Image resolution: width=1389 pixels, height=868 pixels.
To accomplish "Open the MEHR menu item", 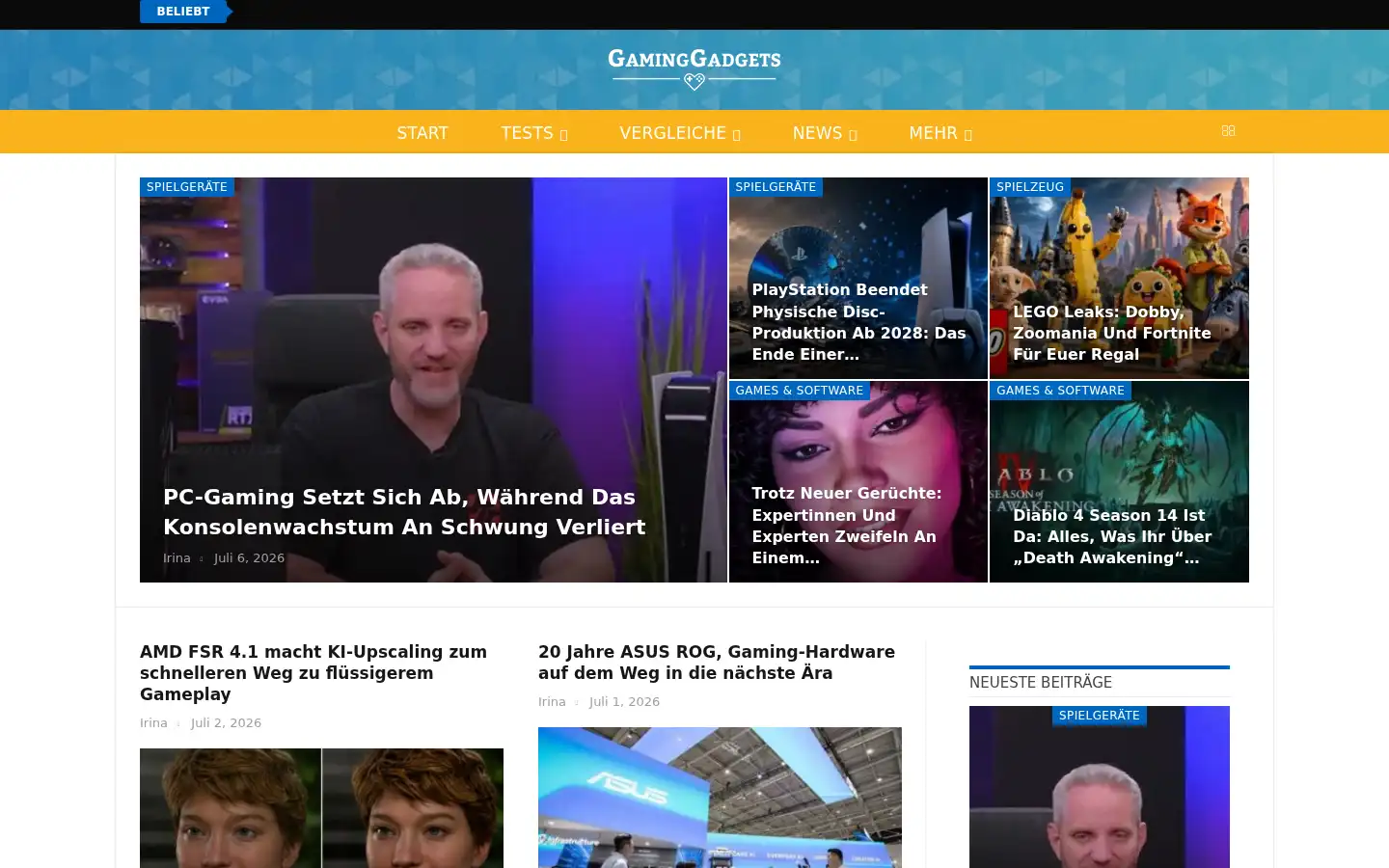I will [933, 133].
